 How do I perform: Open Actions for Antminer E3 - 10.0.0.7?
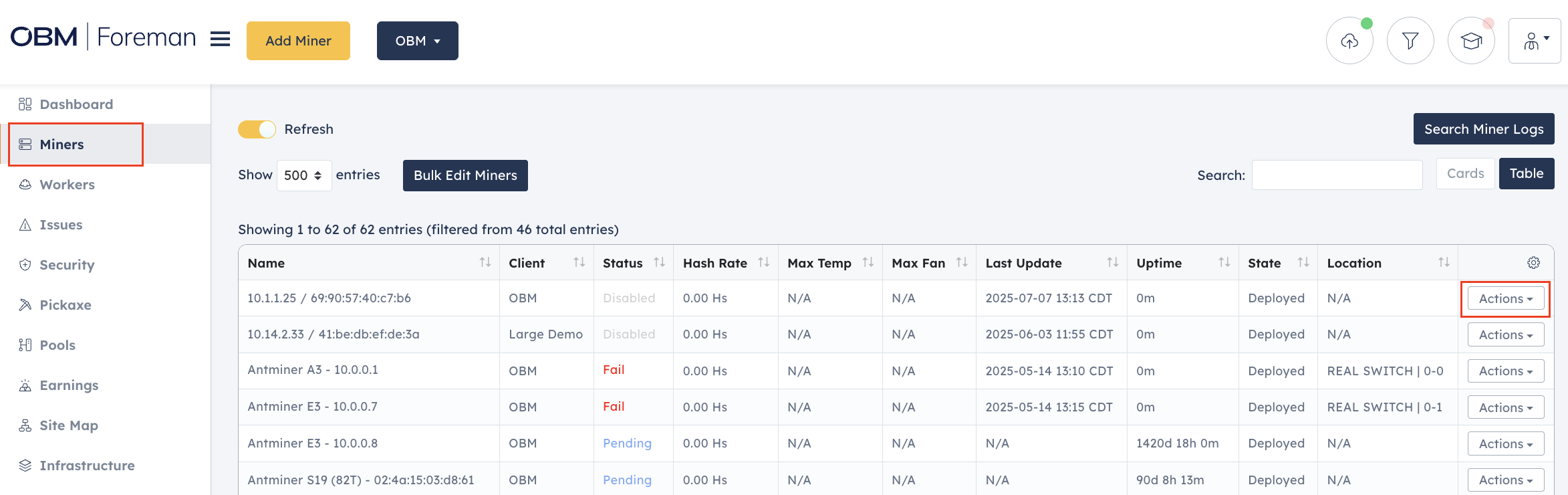point(1506,407)
